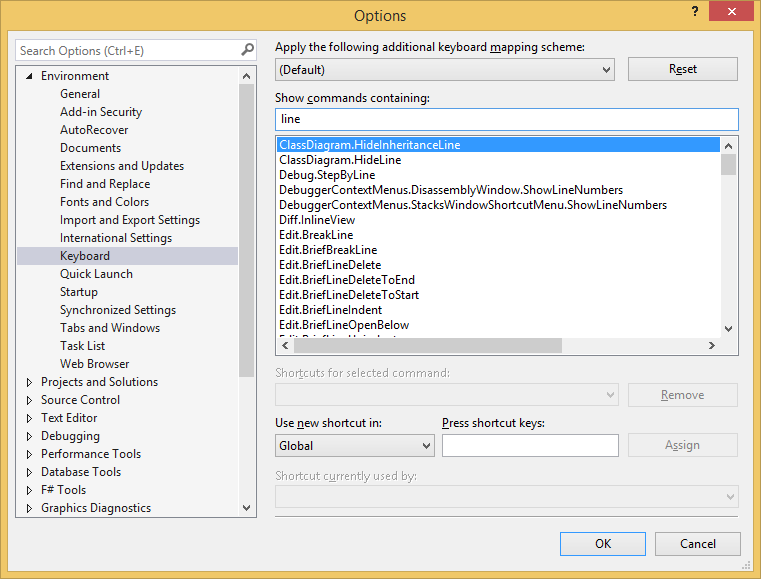This screenshot has width=761, height=579.
Task: Expand the Database Tools node
Action: pyautogui.click(x=29, y=472)
